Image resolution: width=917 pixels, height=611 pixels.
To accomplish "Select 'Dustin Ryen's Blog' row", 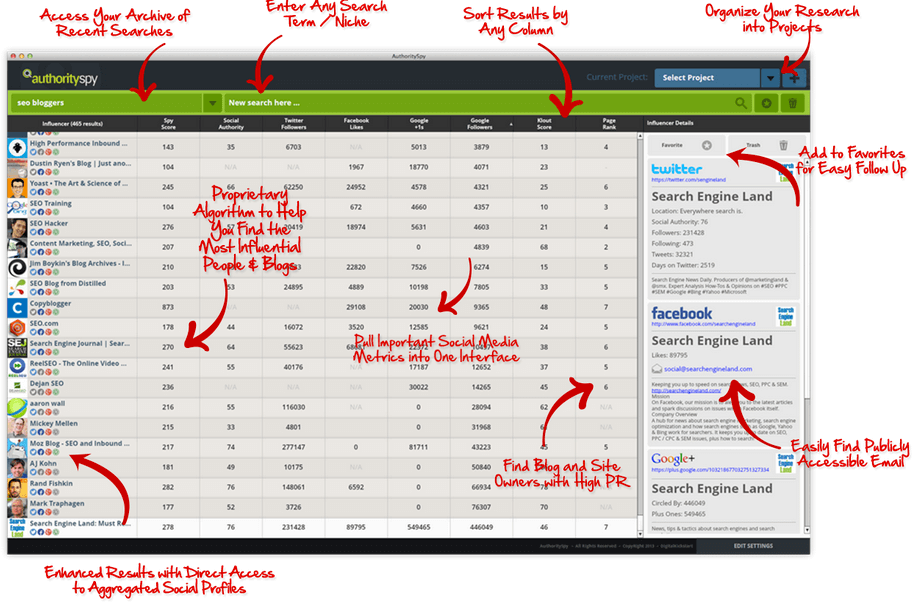I will pyautogui.click(x=322, y=167).
